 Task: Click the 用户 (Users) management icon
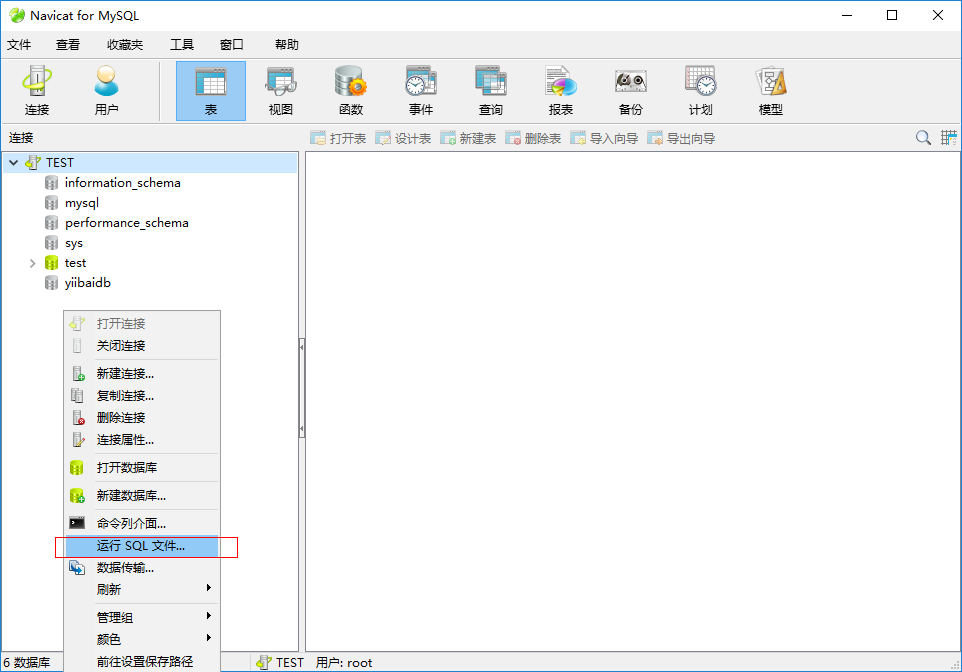107,89
